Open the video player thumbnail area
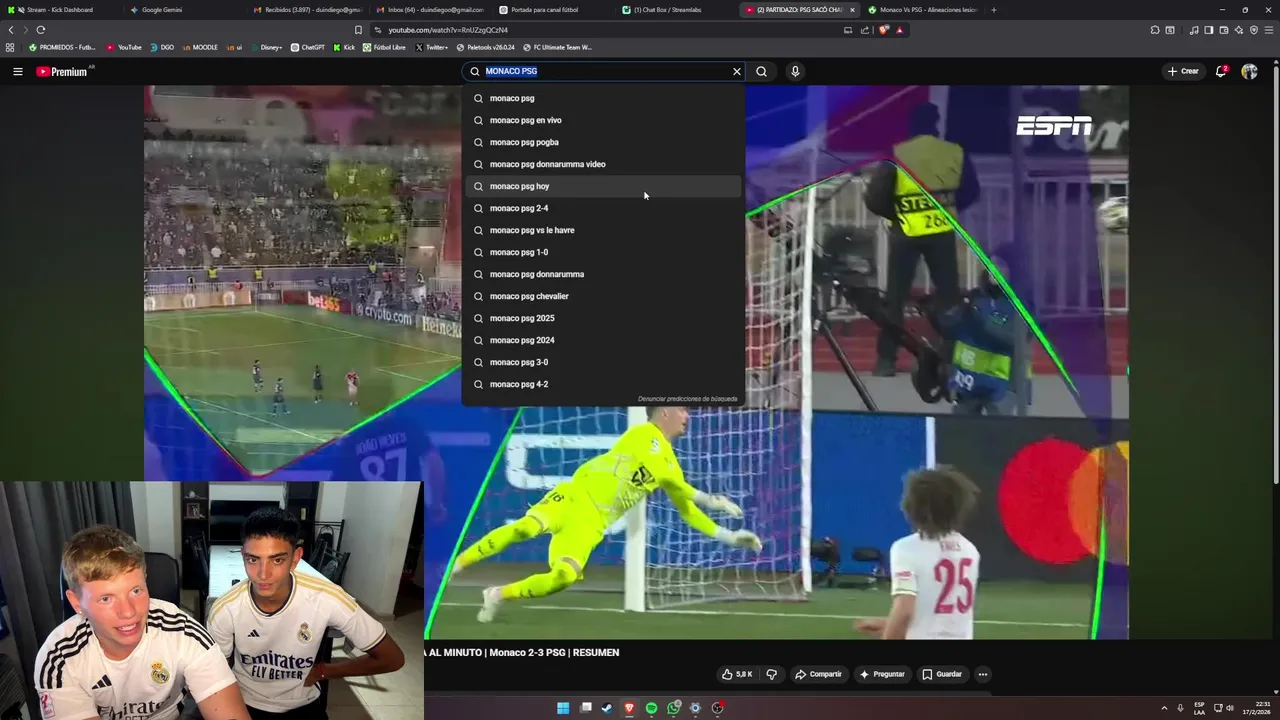 (636, 362)
